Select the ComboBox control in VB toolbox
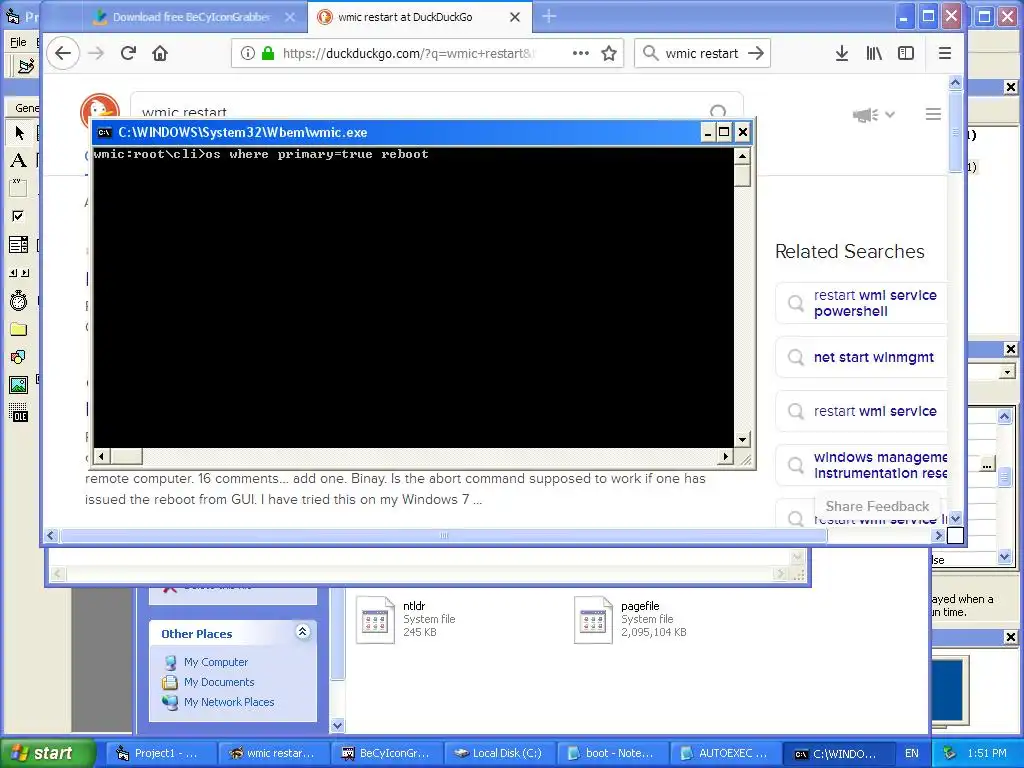Image resolution: width=1024 pixels, height=768 pixels. point(19,244)
